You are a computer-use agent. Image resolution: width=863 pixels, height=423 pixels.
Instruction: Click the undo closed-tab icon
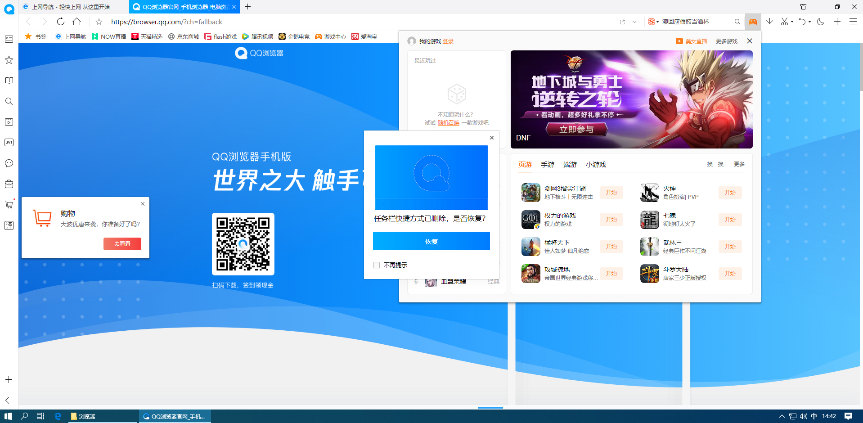pyautogui.click(x=802, y=21)
